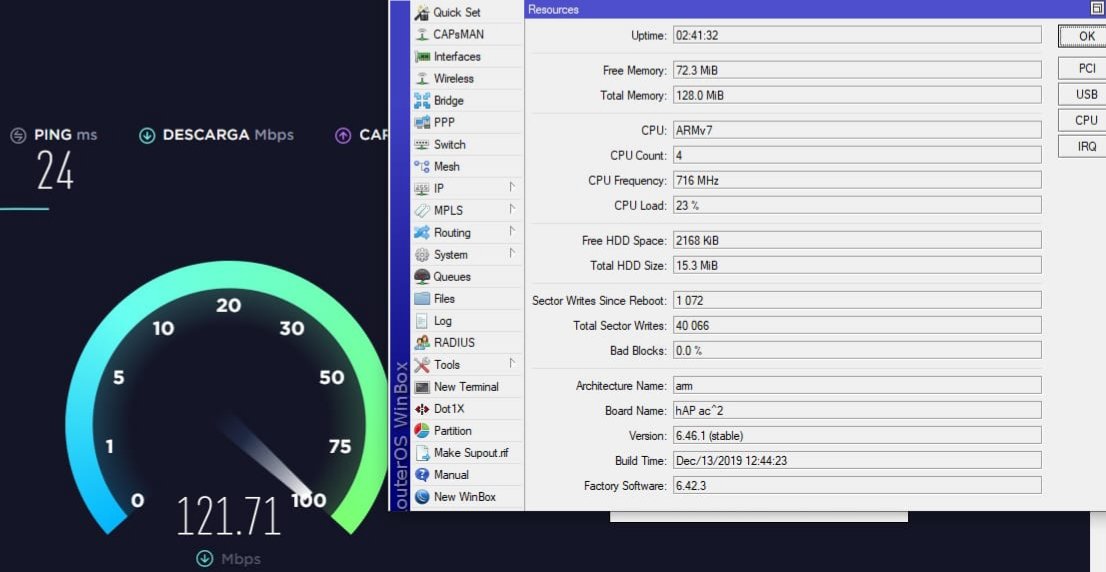This screenshot has width=1106, height=572.
Task: Click the Make Supout.rif file icon
Action: [422, 453]
